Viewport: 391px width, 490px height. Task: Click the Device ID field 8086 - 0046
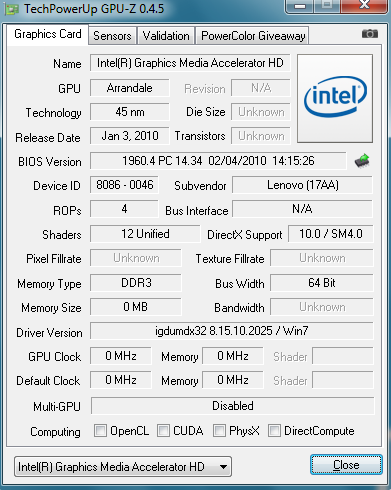click(x=124, y=185)
